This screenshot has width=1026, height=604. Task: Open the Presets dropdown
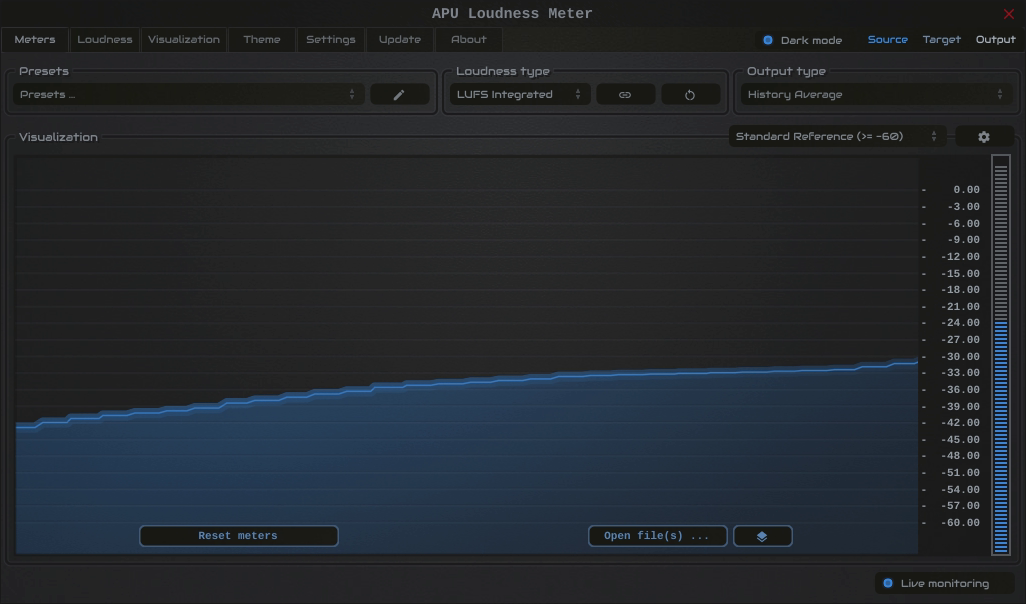[x=188, y=95]
